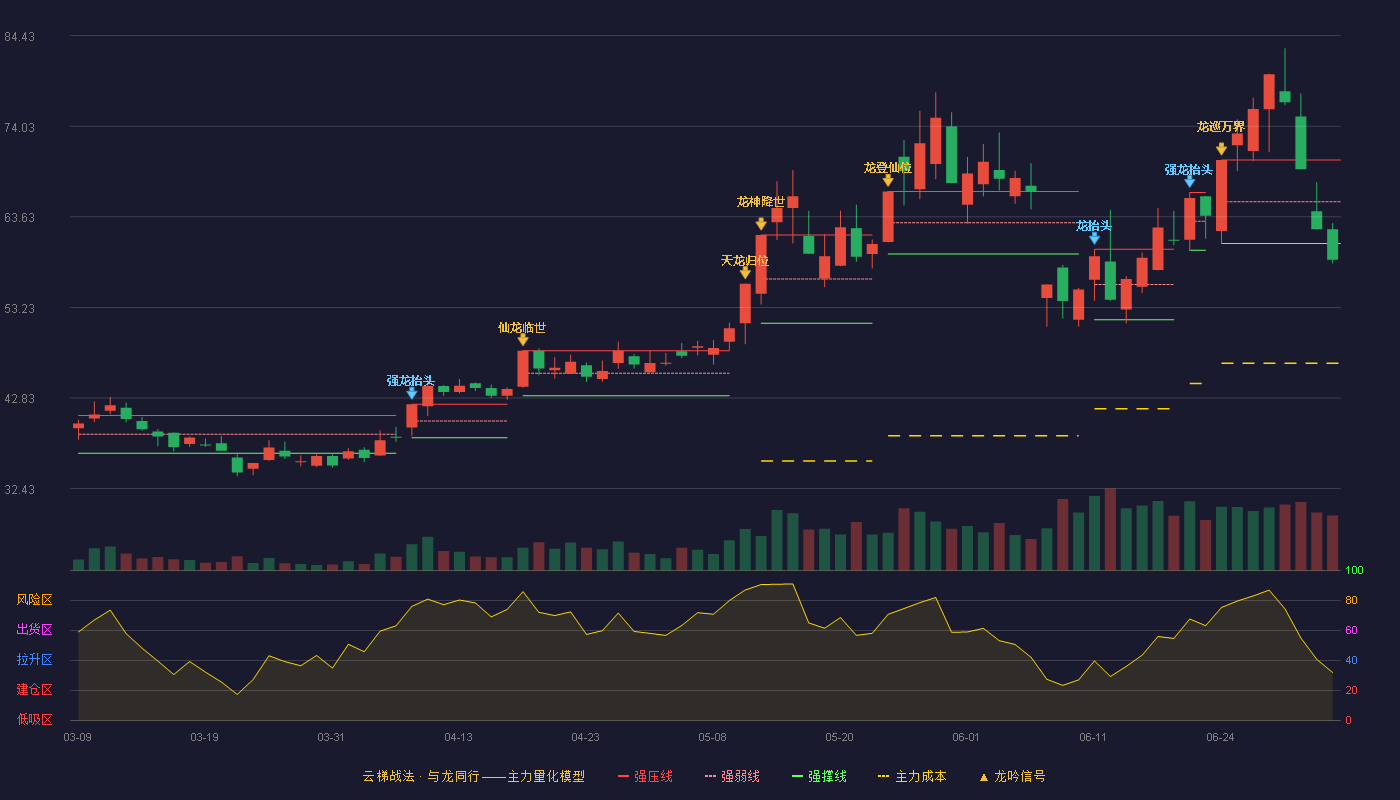Click the 06-11 date label
This screenshot has width=1400, height=800.
pos(1093,737)
